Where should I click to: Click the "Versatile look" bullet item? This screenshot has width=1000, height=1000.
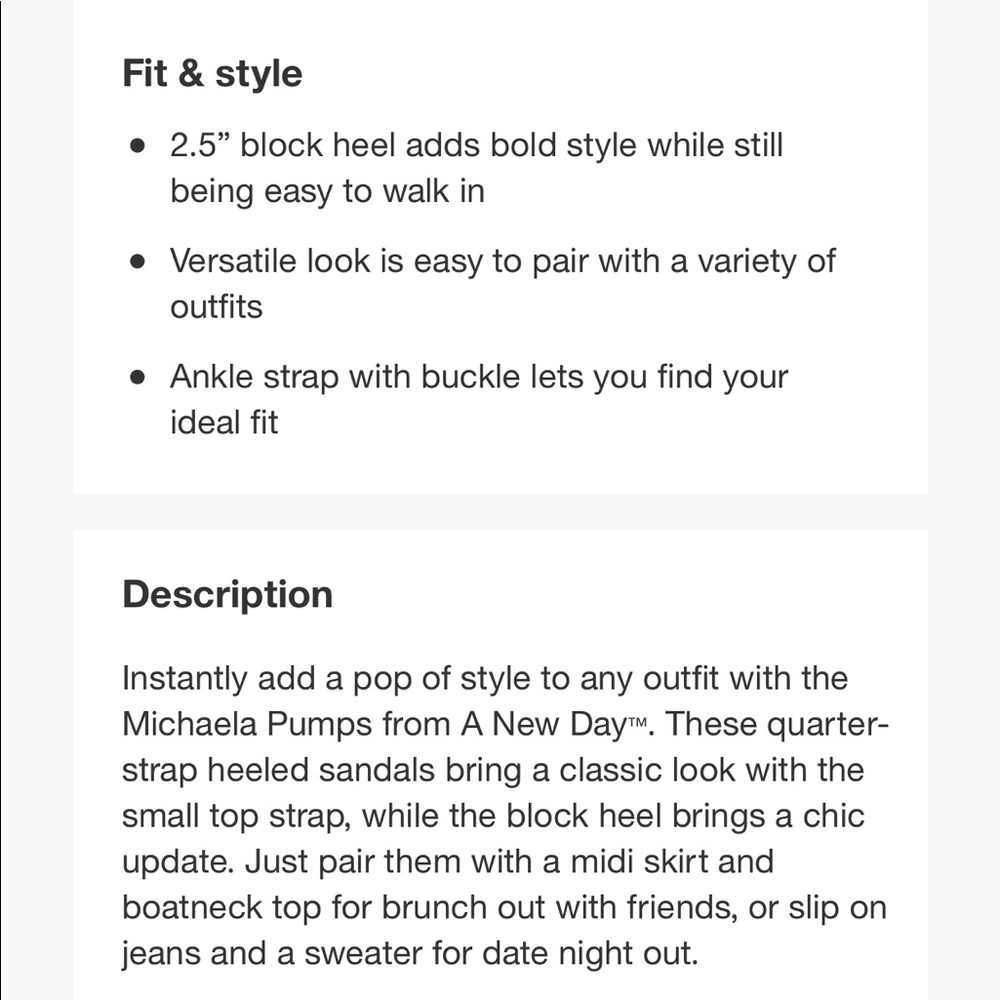[x=502, y=262]
